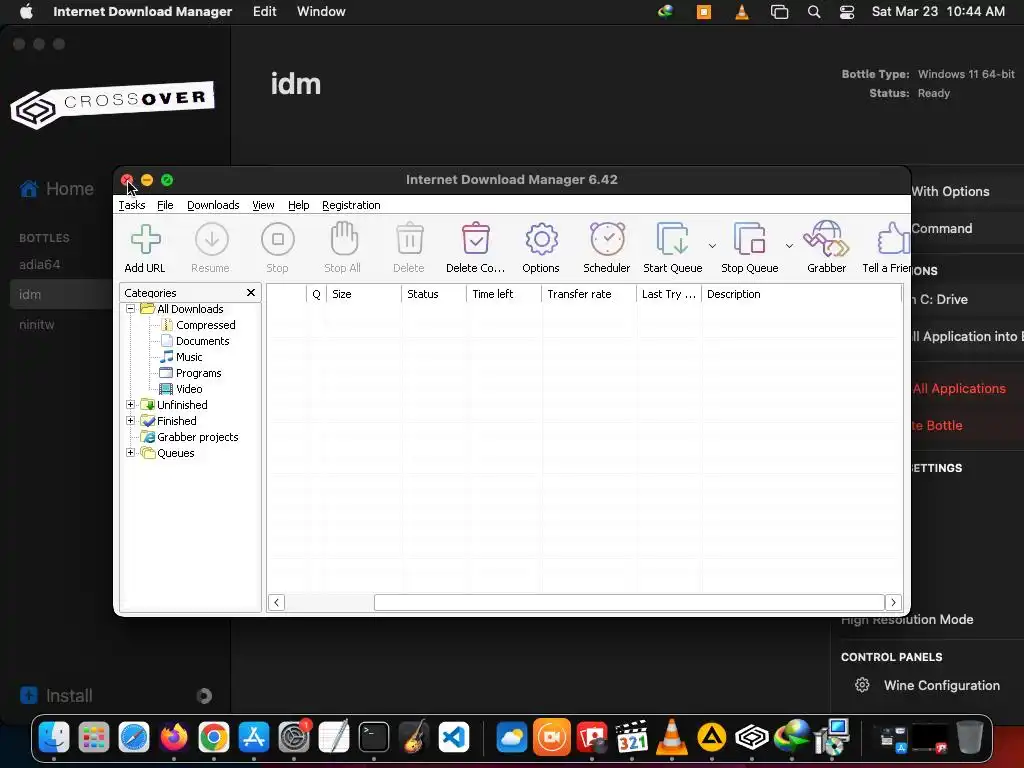Viewport: 1024px width, 768px height.
Task: Click the Stop Queue icon
Action: tap(749, 238)
